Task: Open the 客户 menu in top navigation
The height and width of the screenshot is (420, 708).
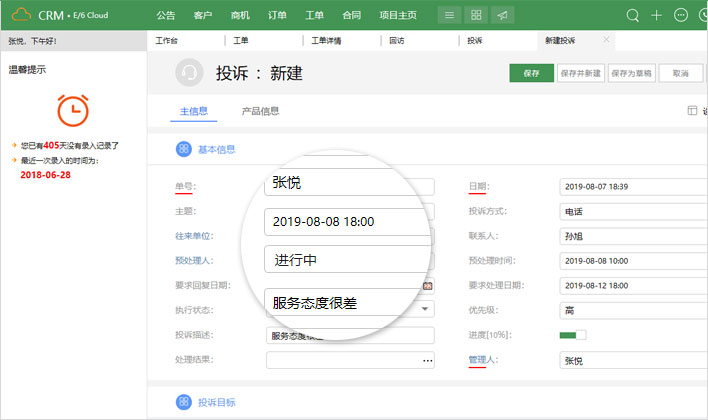Action: tap(203, 15)
